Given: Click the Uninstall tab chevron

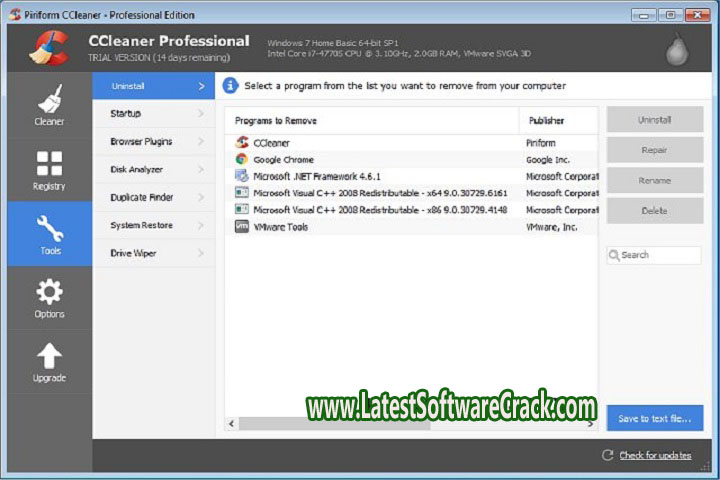Looking at the screenshot, I should pyautogui.click(x=202, y=86).
